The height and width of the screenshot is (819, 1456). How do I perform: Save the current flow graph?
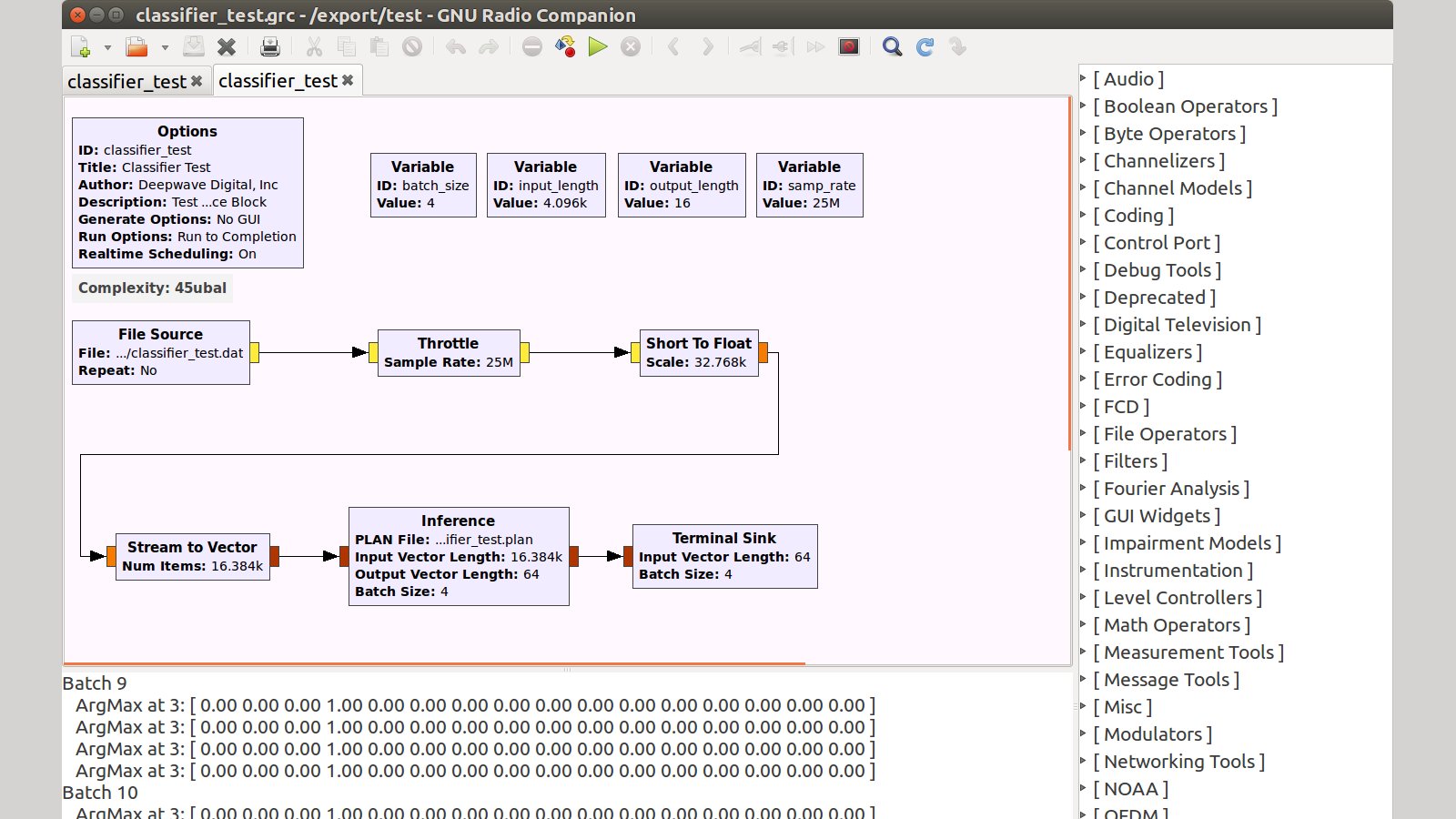194,46
